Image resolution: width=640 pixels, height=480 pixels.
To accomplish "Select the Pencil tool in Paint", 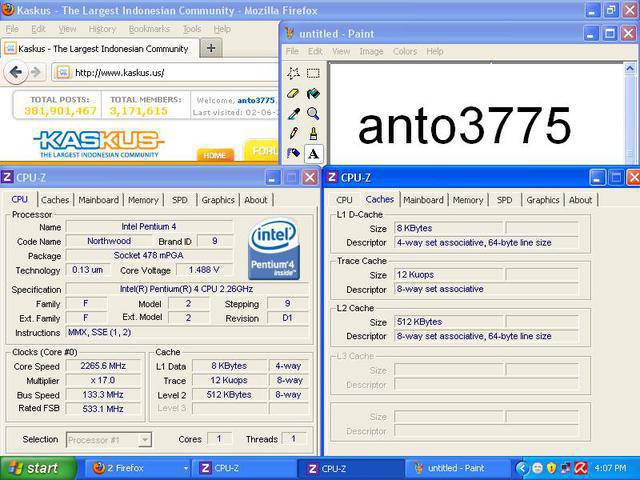I will 293,133.
